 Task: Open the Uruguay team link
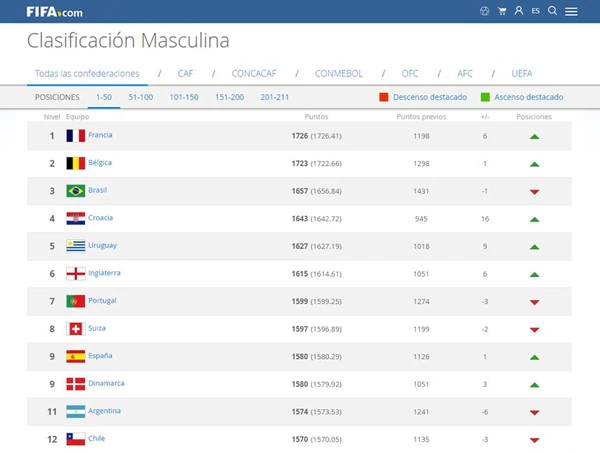click(x=102, y=245)
